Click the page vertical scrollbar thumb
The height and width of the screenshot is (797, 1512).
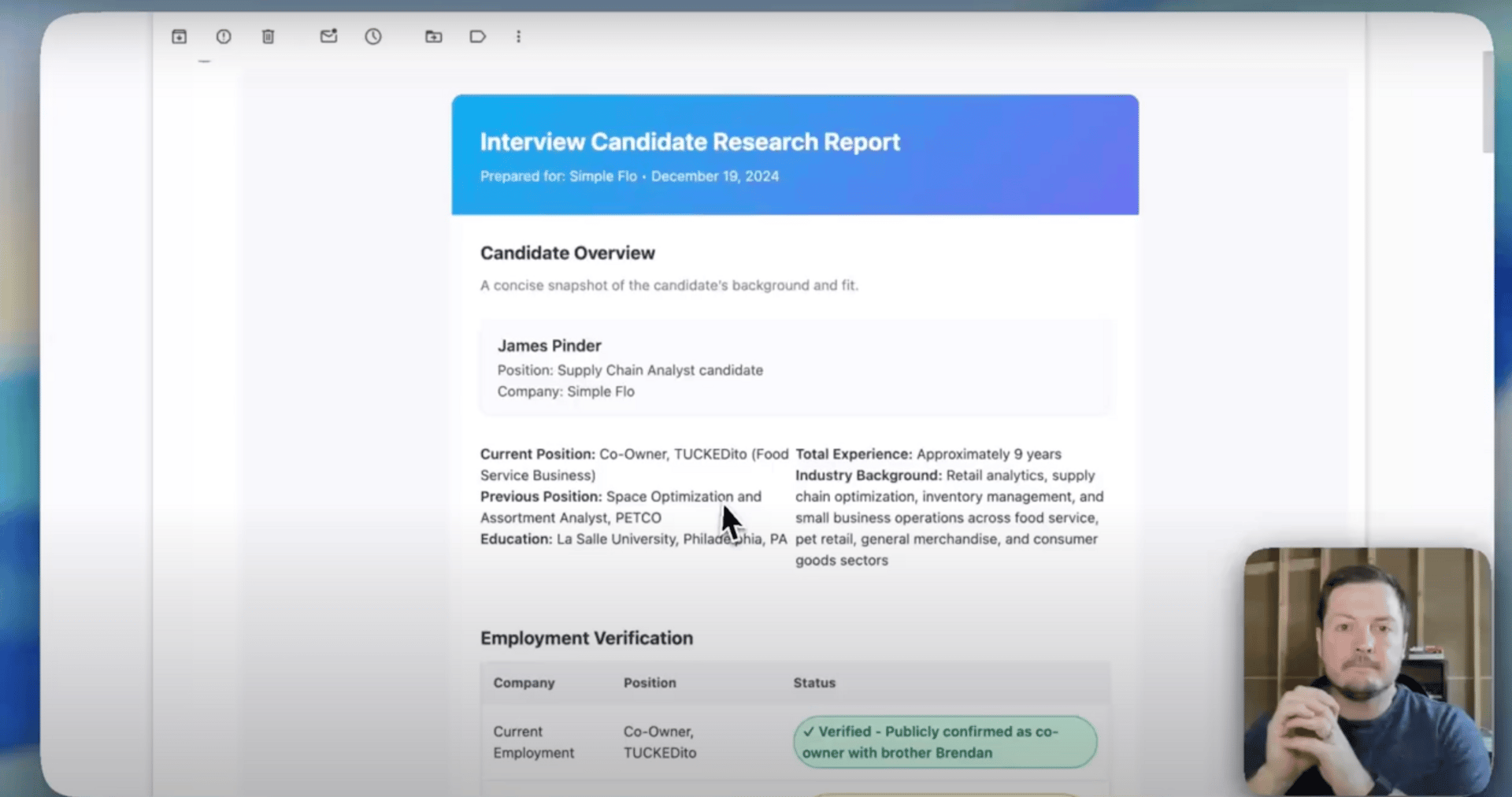click(1488, 102)
